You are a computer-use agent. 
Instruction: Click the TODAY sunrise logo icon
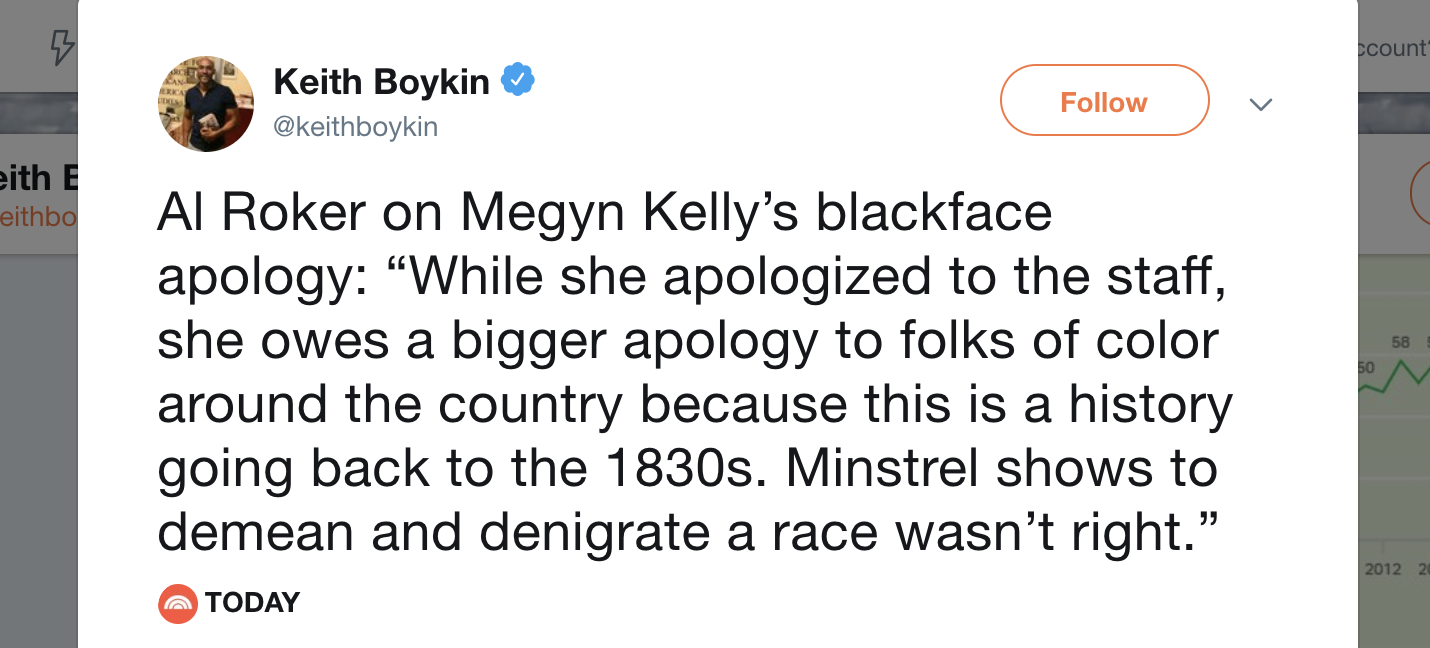(178, 603)
